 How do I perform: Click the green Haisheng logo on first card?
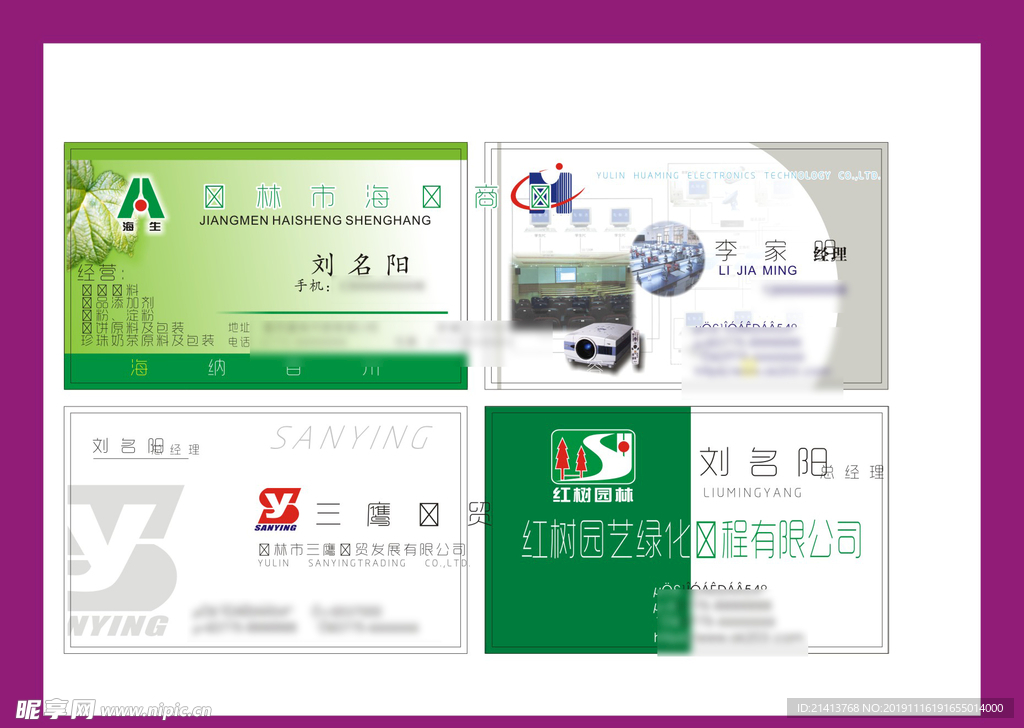click(x=141, y=205)
